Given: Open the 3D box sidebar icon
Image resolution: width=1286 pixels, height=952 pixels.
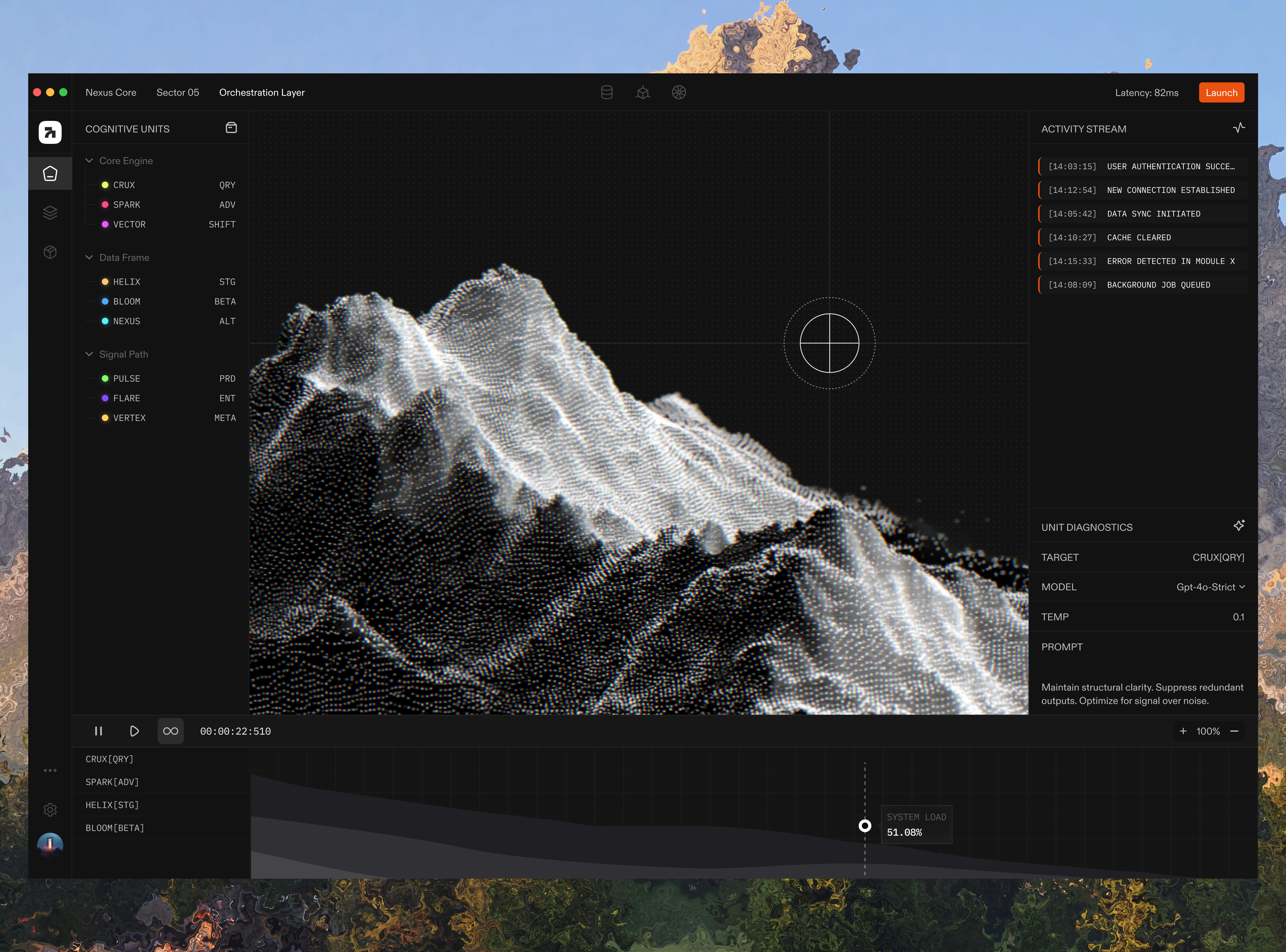Looking at the screenshot, I should click(50, 252).
